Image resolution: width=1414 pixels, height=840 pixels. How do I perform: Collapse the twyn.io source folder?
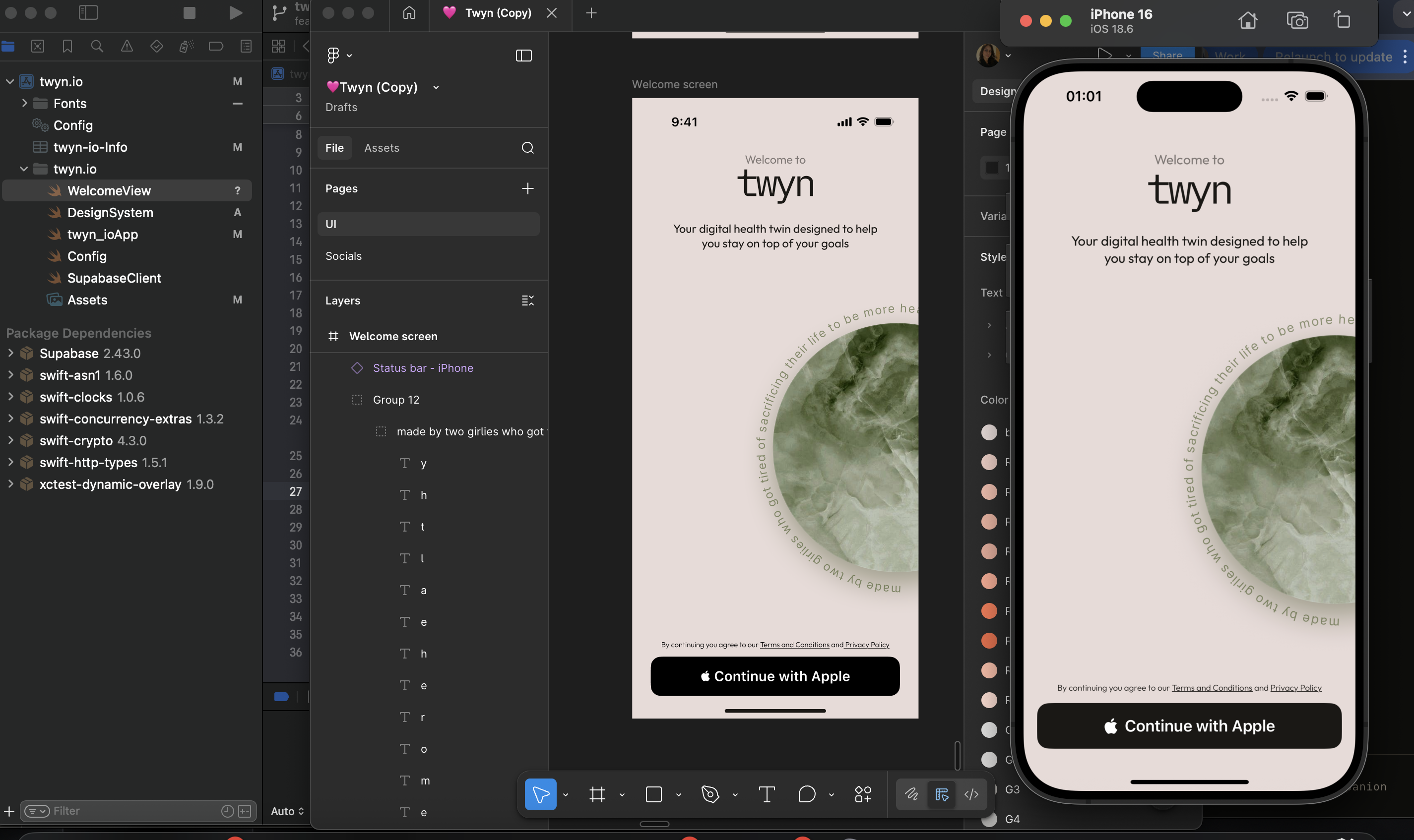[24, 169]
